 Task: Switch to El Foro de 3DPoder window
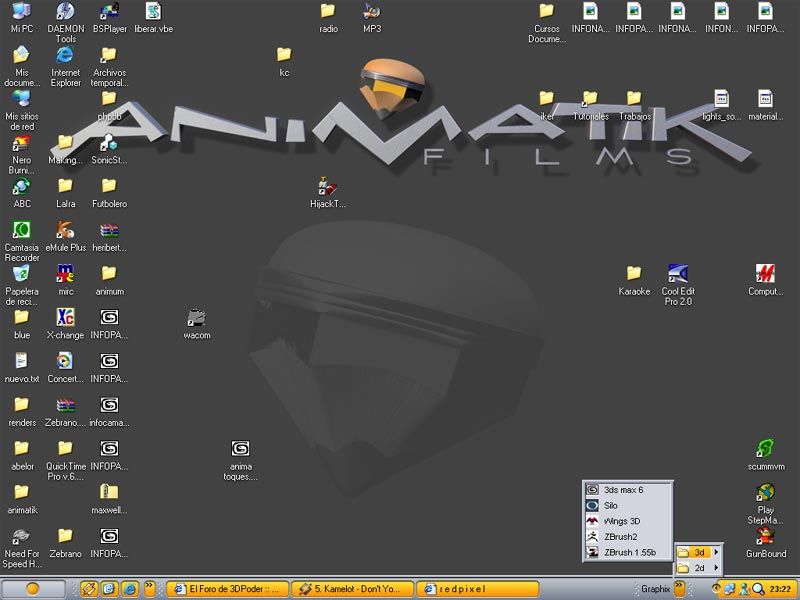click(228, 589)
